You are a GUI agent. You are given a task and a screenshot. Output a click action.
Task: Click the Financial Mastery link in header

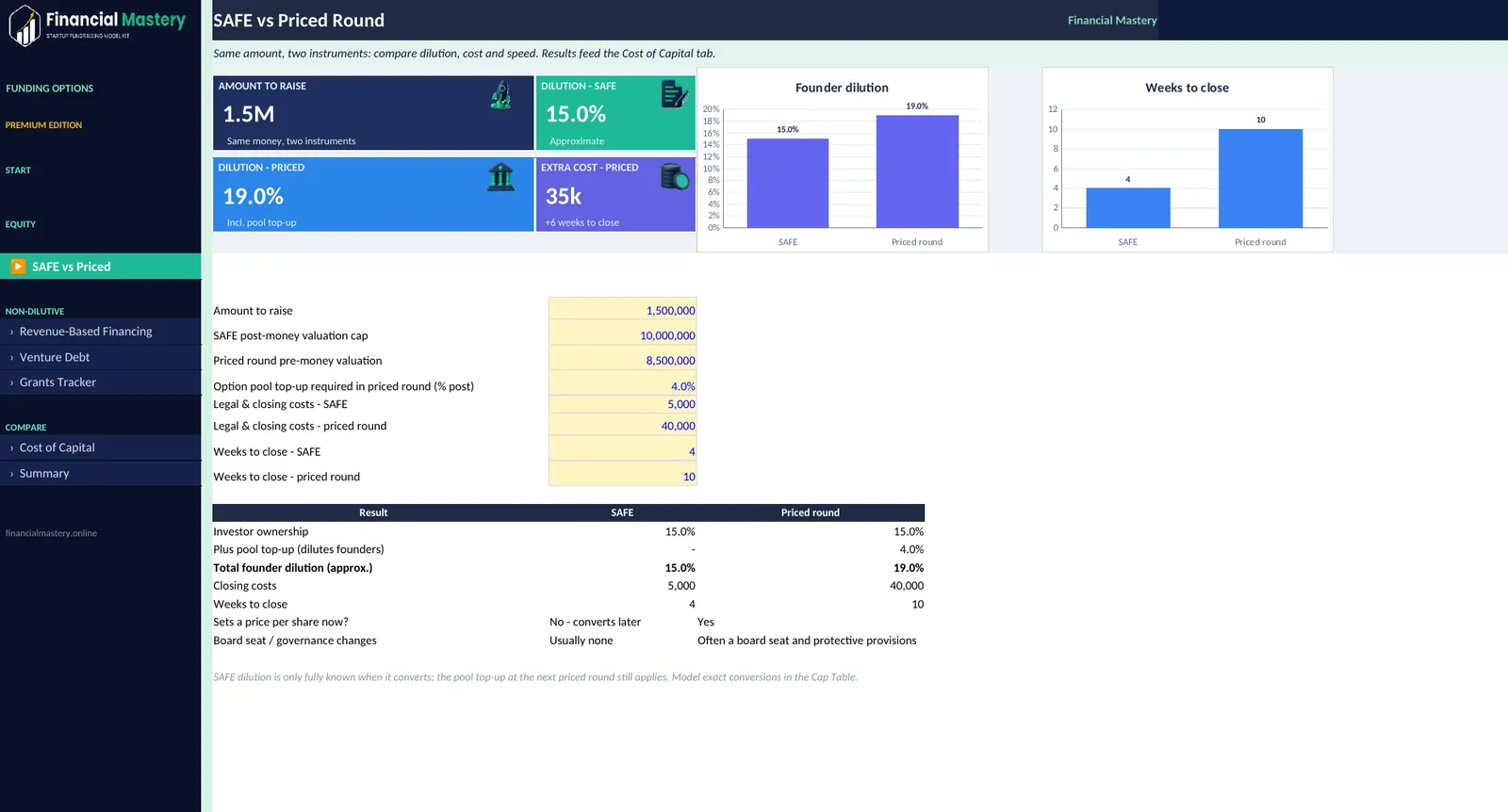pos(1112,20)
